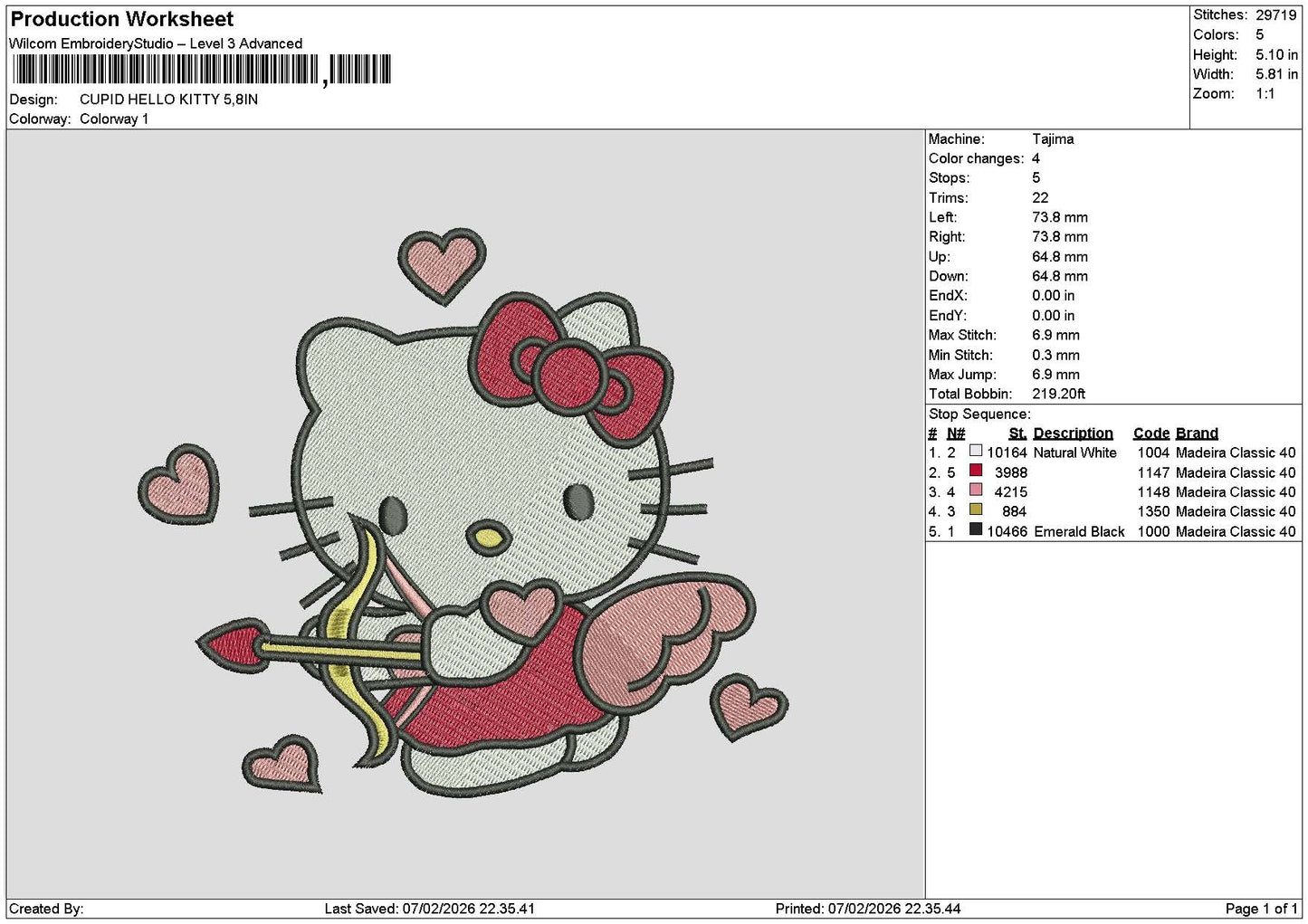This screenshot has width=1308, height=924.
Task: Click the 'Color changes:' label
Action: pyautogui.click(x=977, y=159)
